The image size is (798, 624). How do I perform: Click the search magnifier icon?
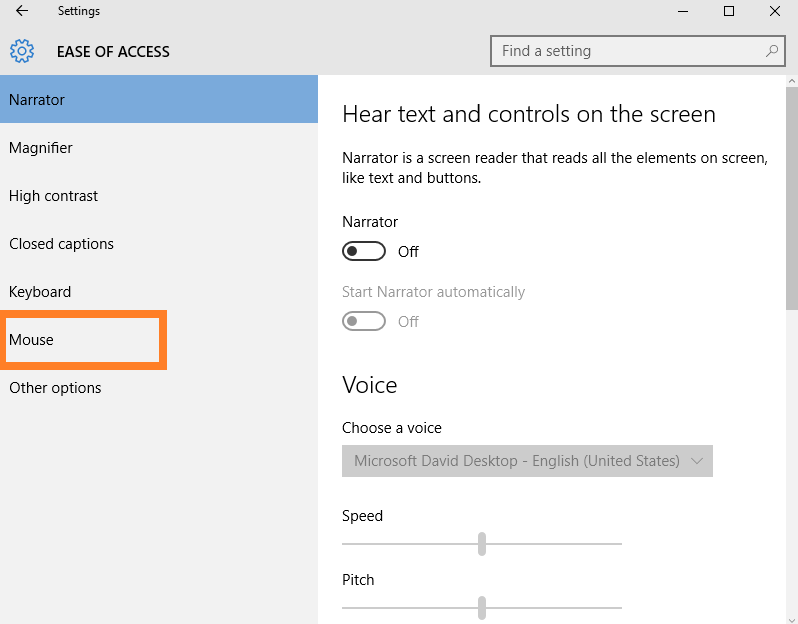click(x=771, y=51)
